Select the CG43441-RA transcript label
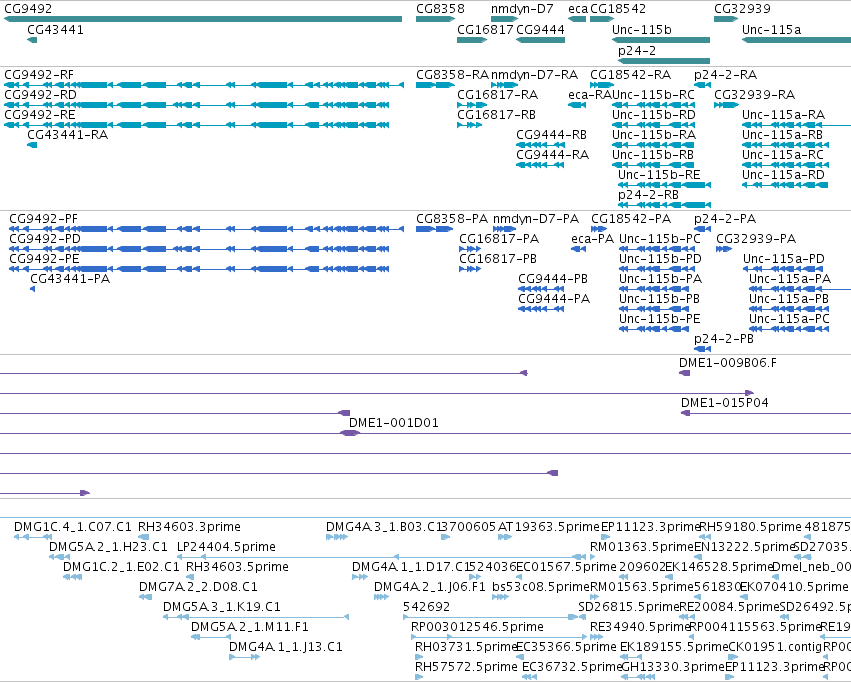This screenshot has height=682, width=851. coord(68,135)
